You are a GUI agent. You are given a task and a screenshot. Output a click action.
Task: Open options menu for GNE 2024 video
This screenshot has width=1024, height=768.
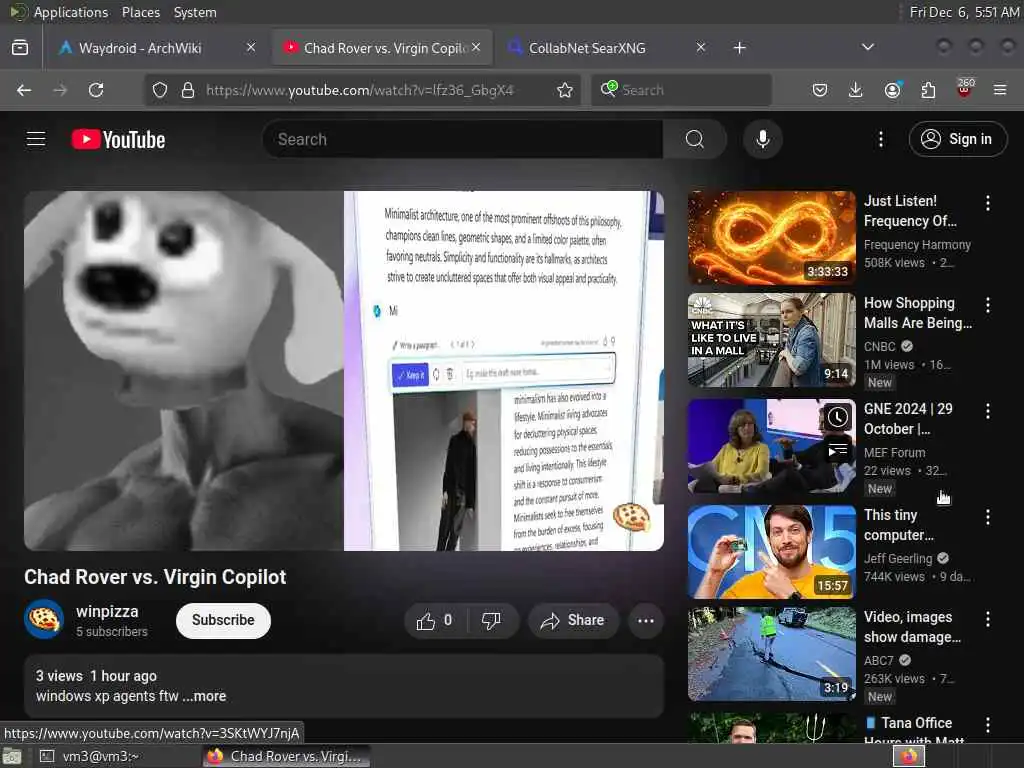pos(987,411)
